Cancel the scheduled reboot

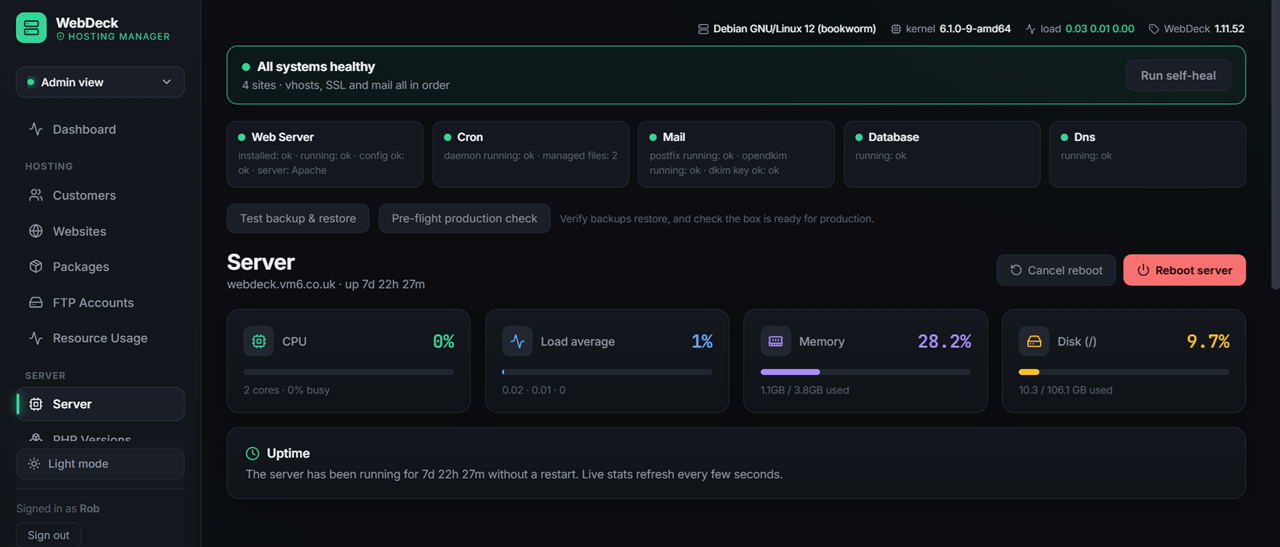tap(1056, 270)
